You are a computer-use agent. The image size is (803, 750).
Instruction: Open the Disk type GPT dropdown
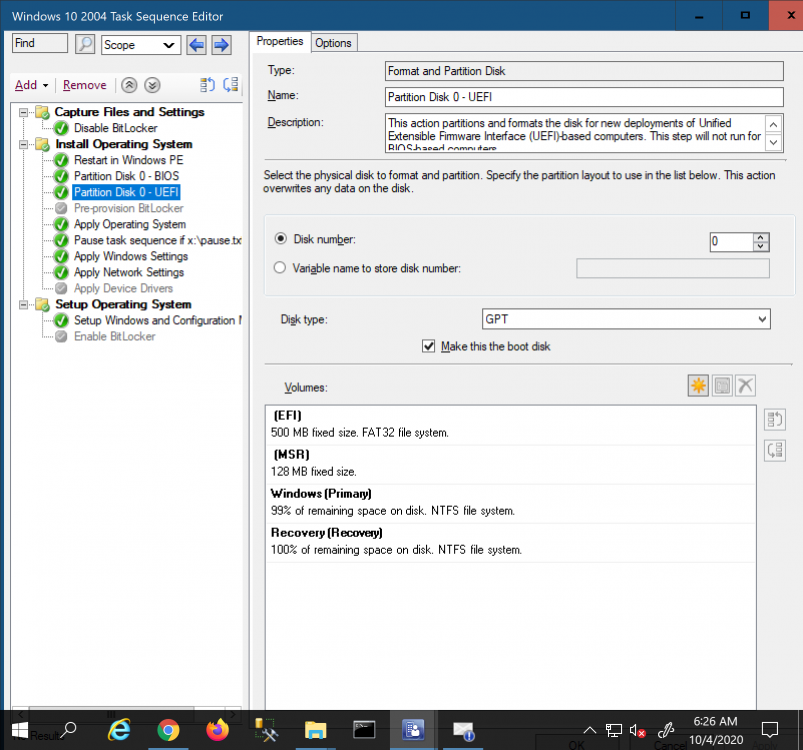(626, 319)
